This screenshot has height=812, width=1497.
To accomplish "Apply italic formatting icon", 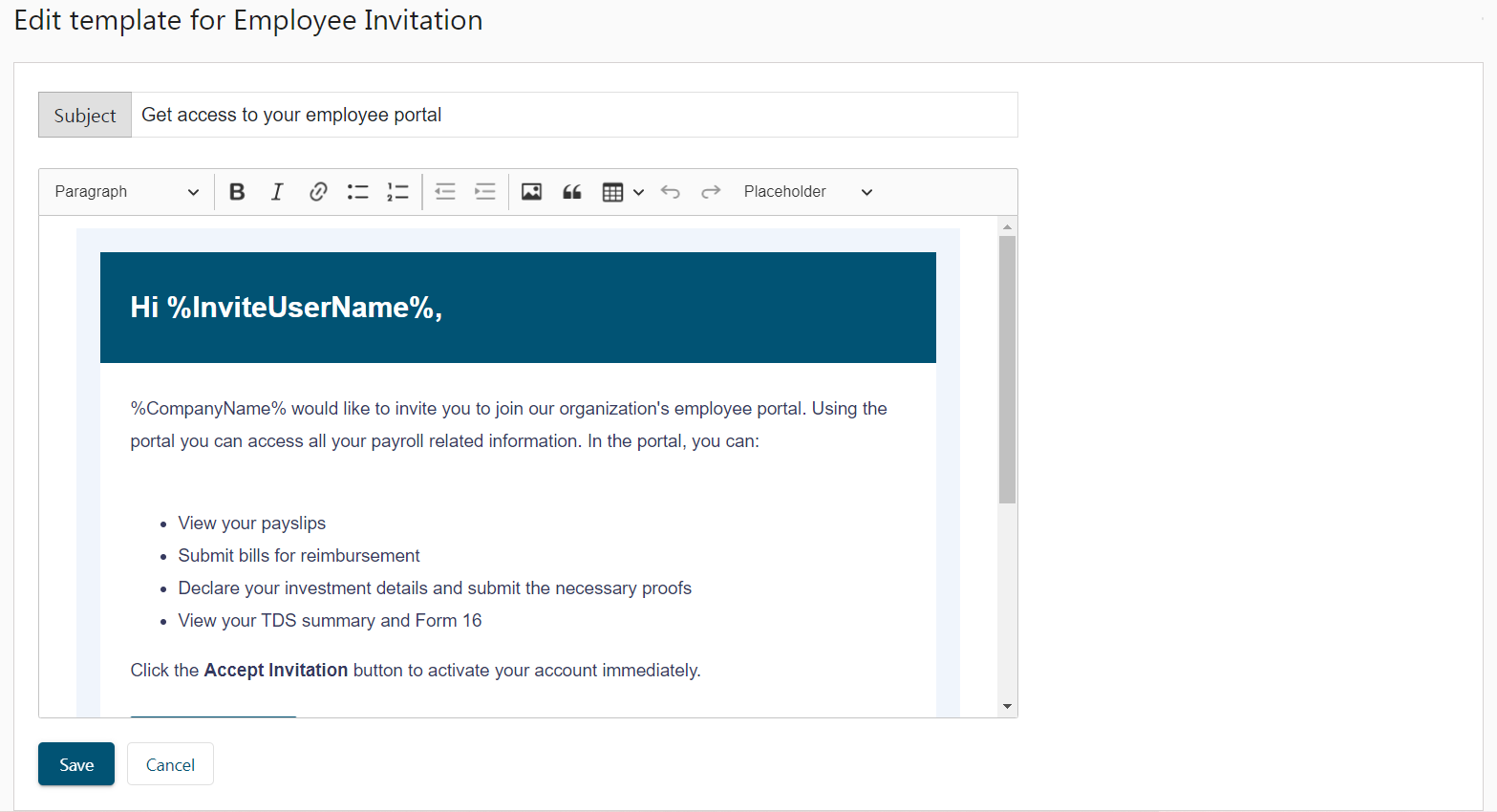I will [277, 192].
